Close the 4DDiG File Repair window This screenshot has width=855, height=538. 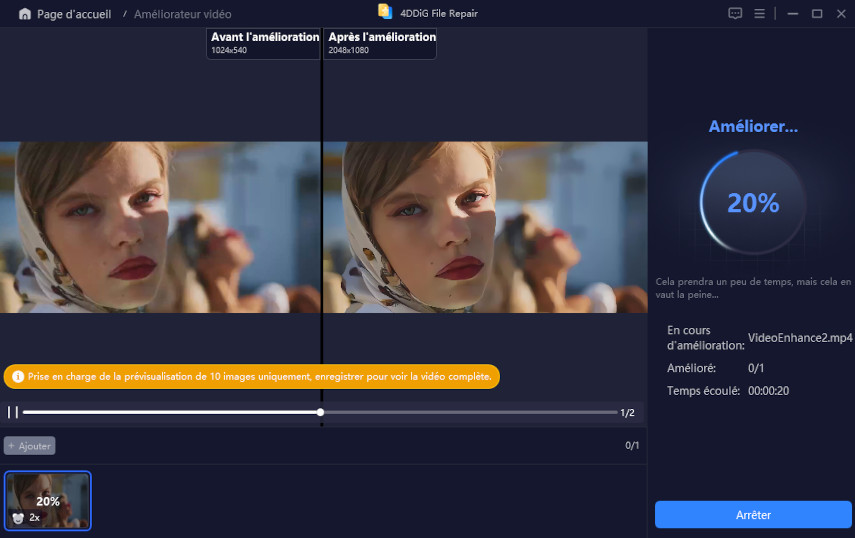[840, 14]
